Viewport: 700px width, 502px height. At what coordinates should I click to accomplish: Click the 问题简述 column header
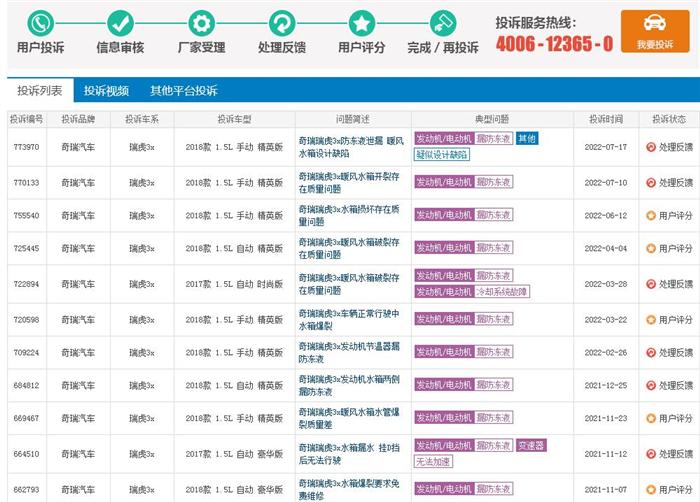(x=353, y=119)
